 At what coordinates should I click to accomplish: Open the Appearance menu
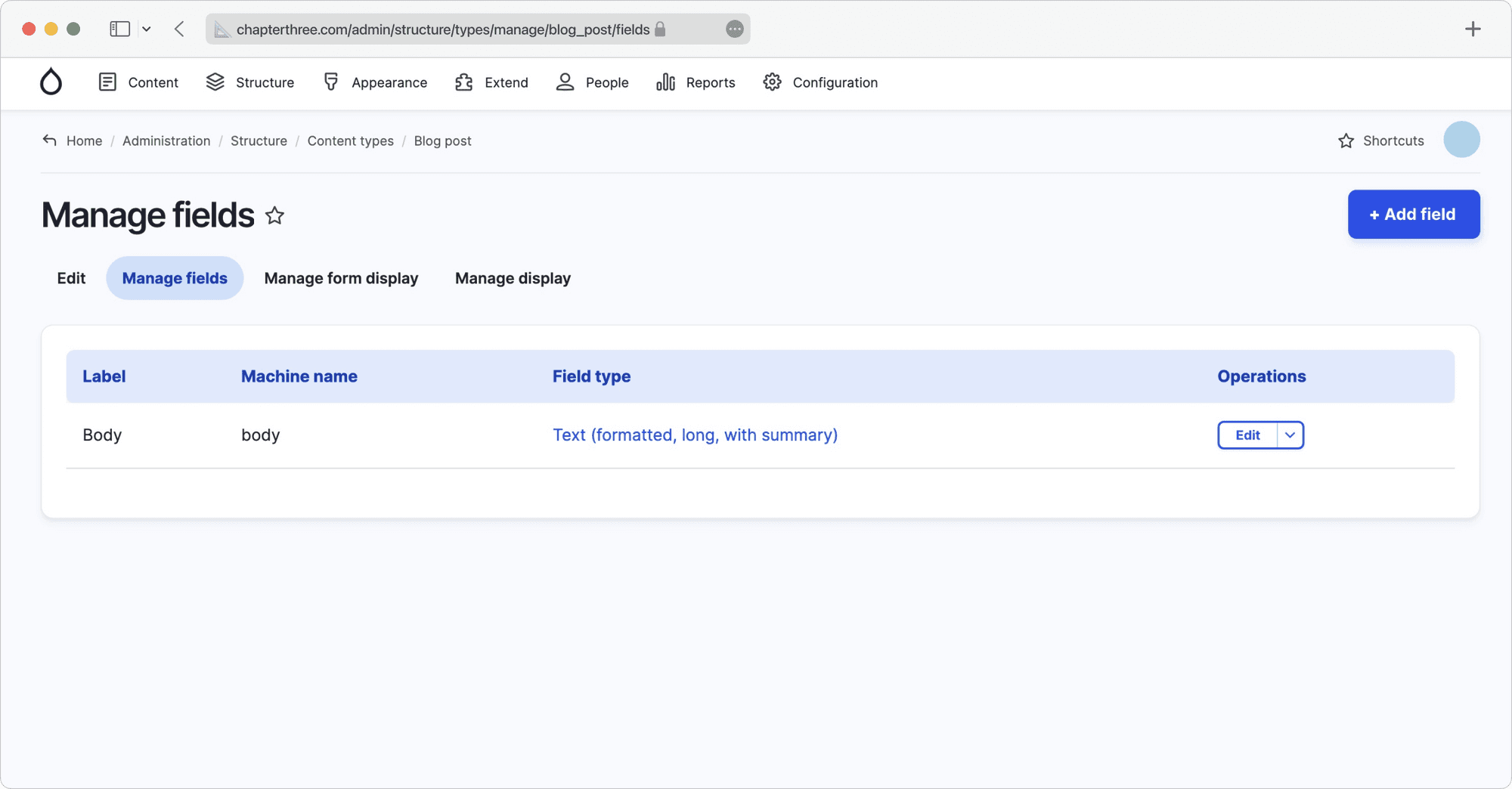point(375,82)
